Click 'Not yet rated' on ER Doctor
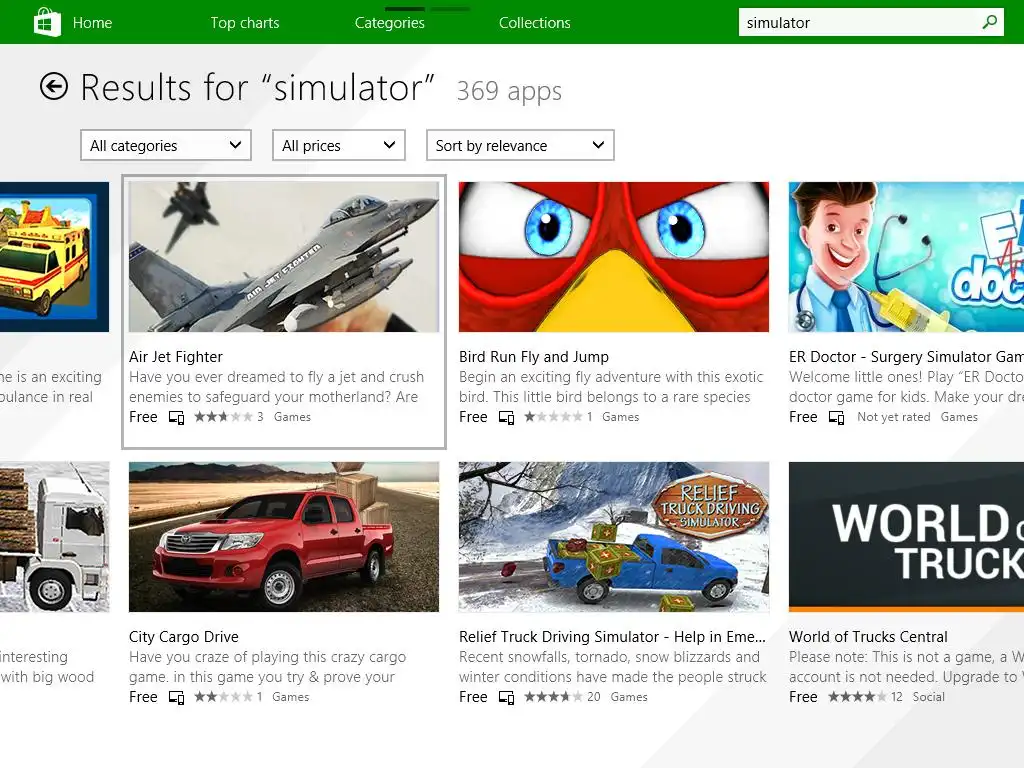The image size is (1024, 768). (x=893, y=417)
